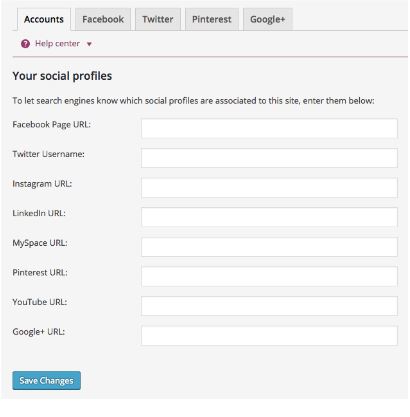Click the Help center question mark icon
The width and height of the screenshot is (410, 417).
tap(25, 44)
